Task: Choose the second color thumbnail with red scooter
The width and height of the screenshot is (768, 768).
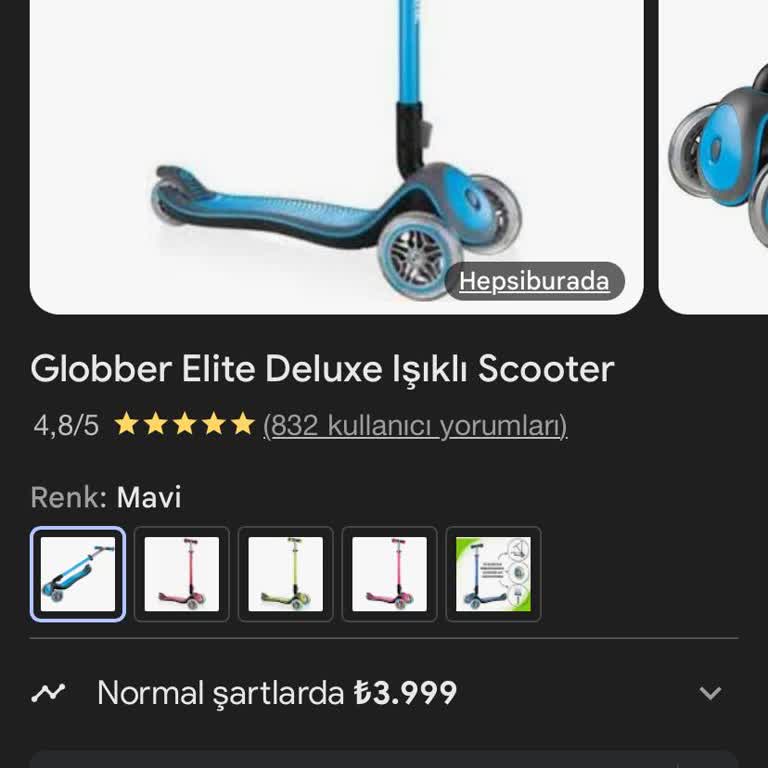Action: (x=182, y=574)
